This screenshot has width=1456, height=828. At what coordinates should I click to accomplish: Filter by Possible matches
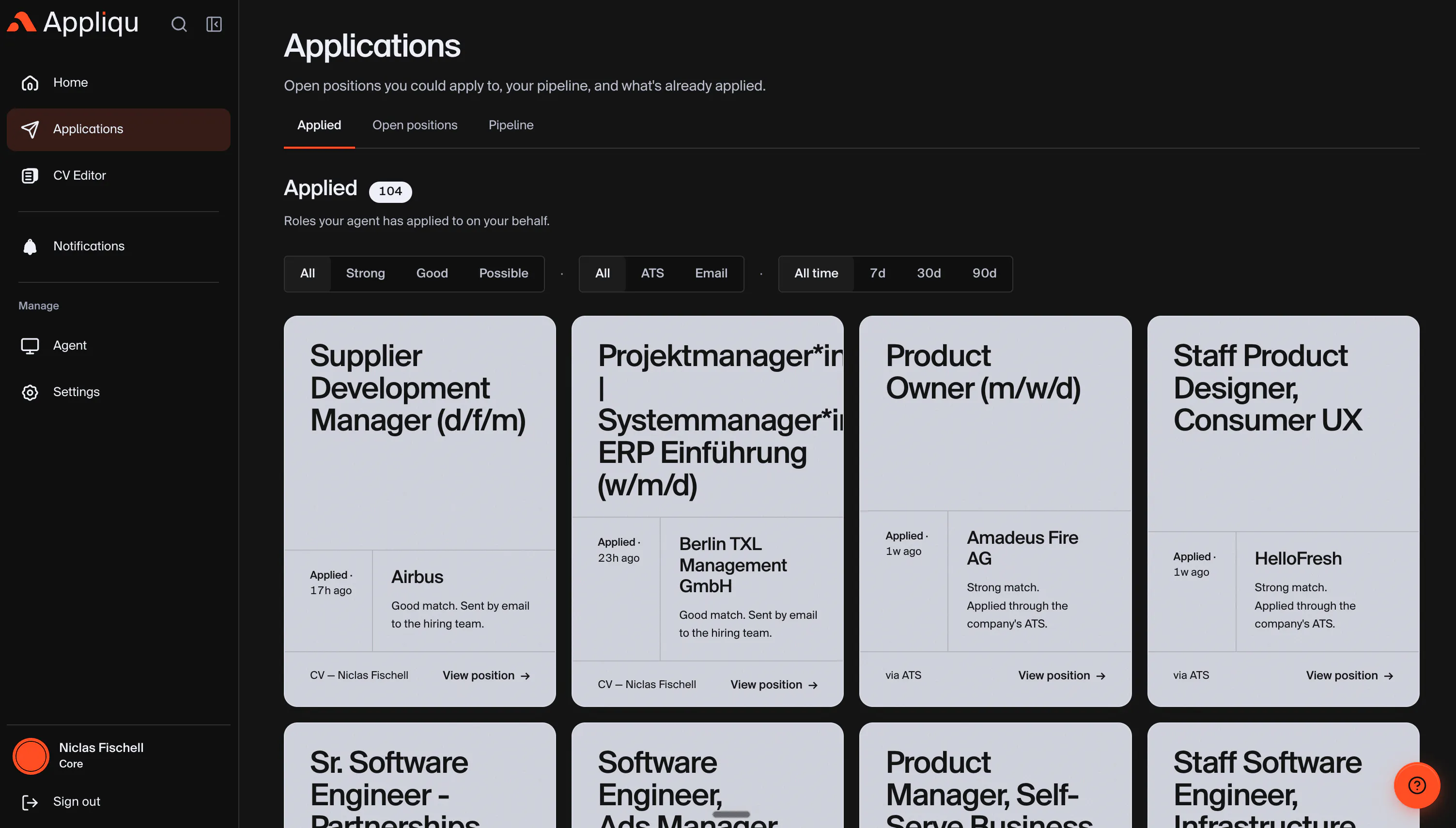click(503, 274)
